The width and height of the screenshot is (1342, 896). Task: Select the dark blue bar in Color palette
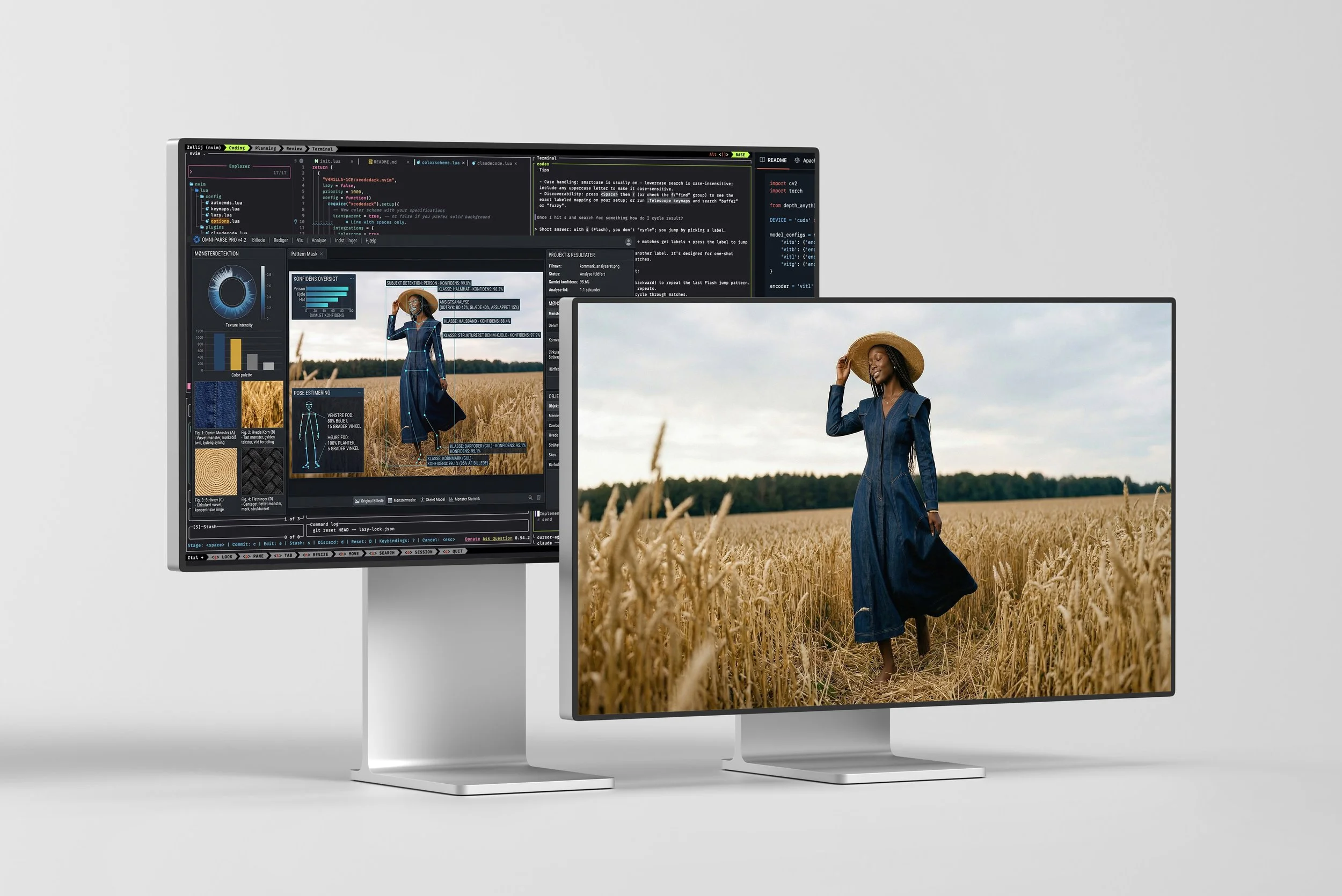coord(220,352)
